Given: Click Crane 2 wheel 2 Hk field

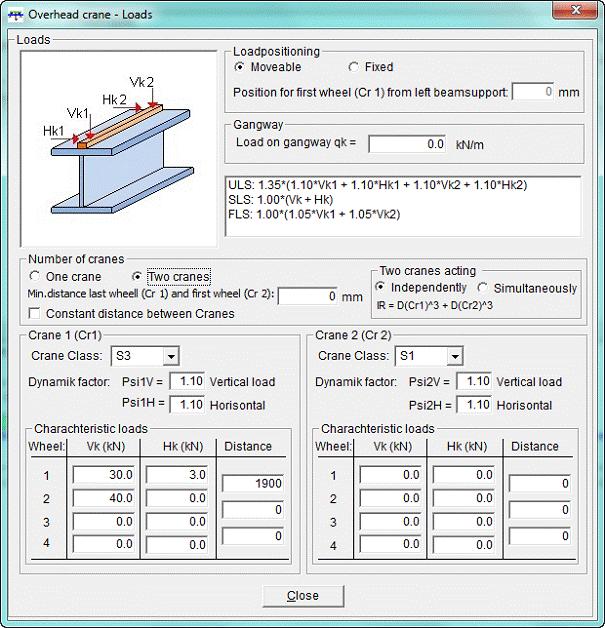Looking at the screenshot, I should pyautogui.click(x=464, y=498).
